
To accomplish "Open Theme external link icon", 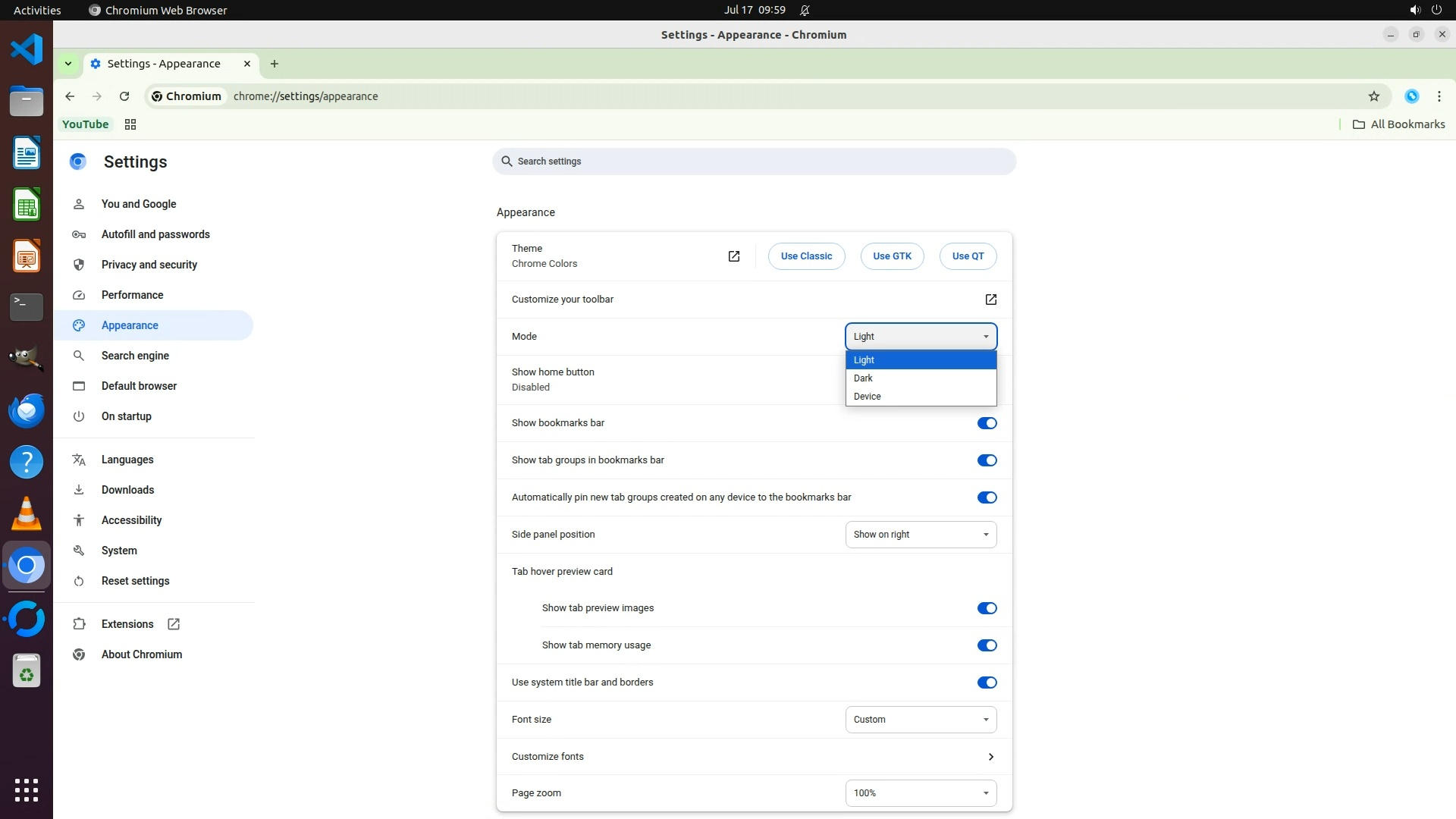I will click(x=733, y=256).
